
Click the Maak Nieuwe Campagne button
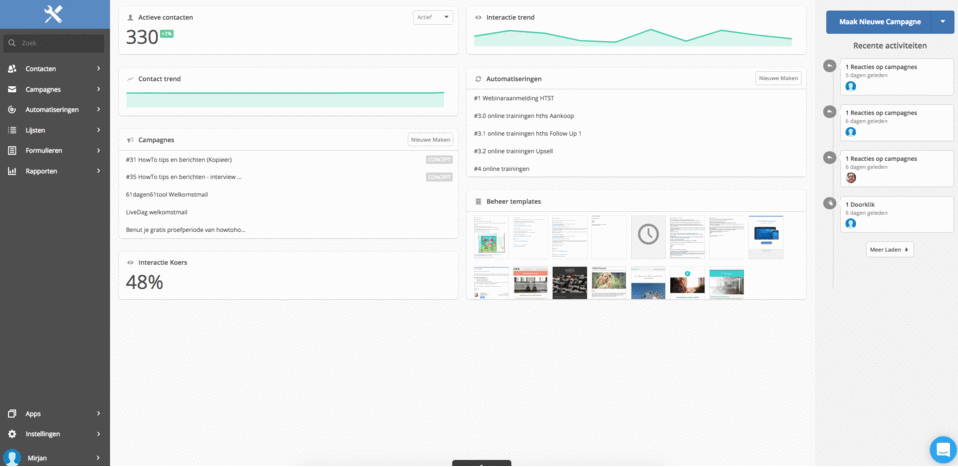click(x=879, y=21)
